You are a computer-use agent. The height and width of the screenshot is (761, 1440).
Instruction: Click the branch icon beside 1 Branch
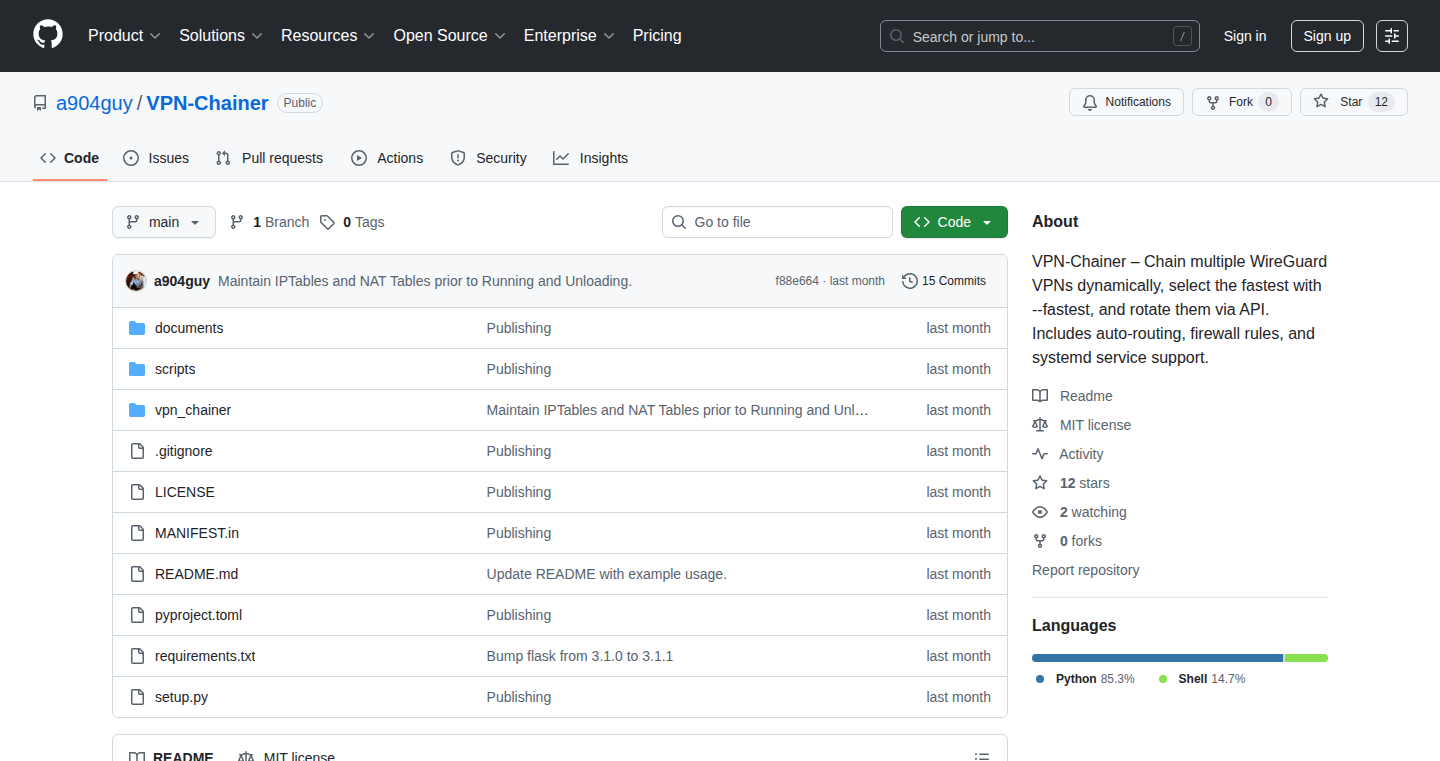(x=237, y=222)
